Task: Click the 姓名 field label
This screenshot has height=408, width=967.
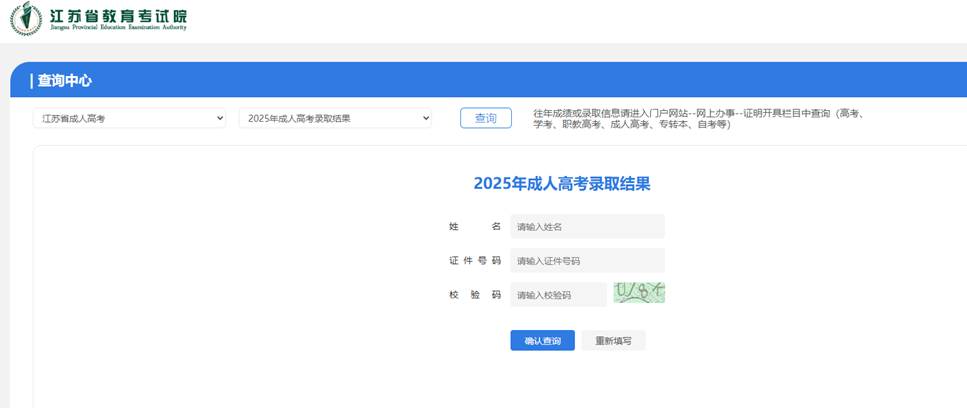Action: point(474,227)
